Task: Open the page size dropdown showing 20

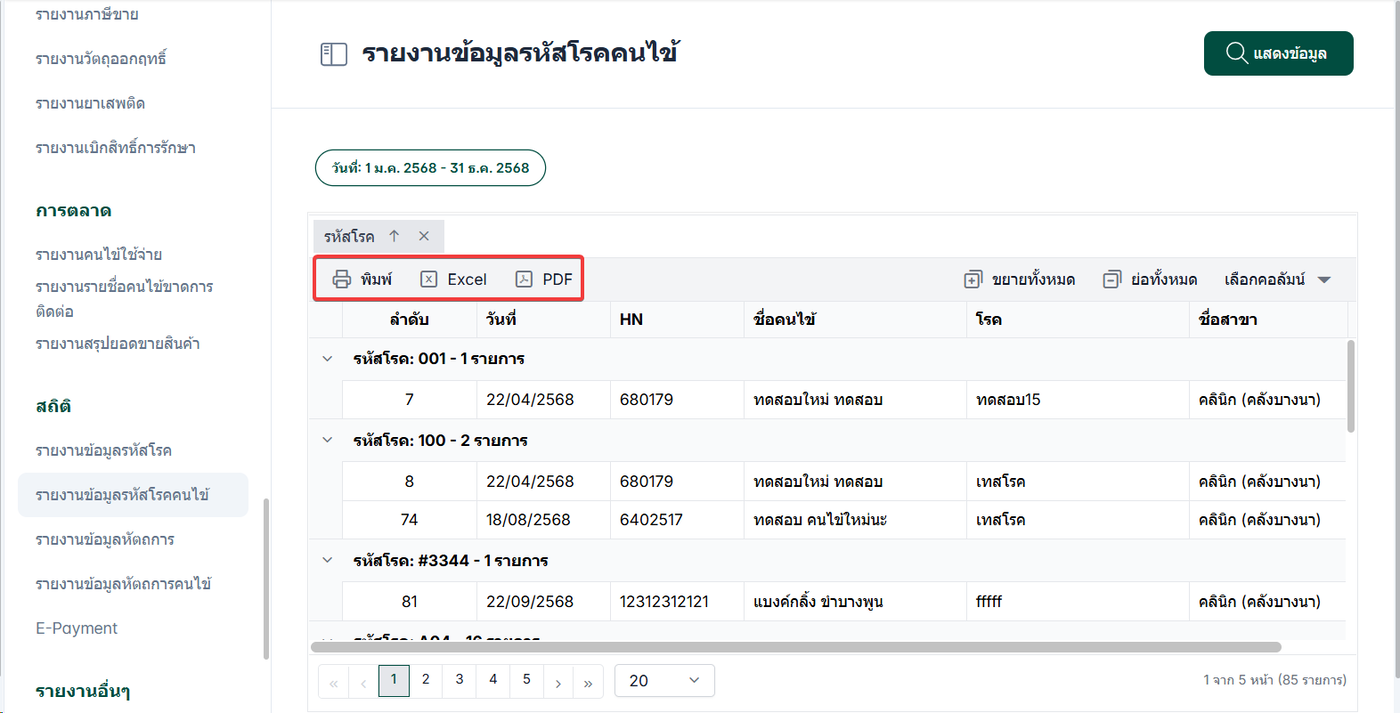Action: [x=664, y=681]
